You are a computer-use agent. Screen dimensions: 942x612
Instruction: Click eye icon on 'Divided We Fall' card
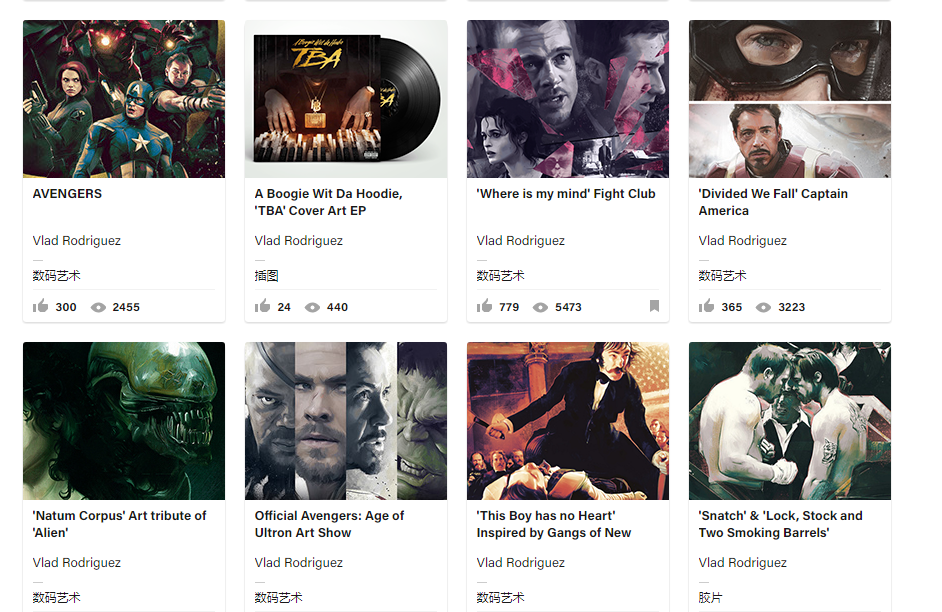[x=763, y=307]
